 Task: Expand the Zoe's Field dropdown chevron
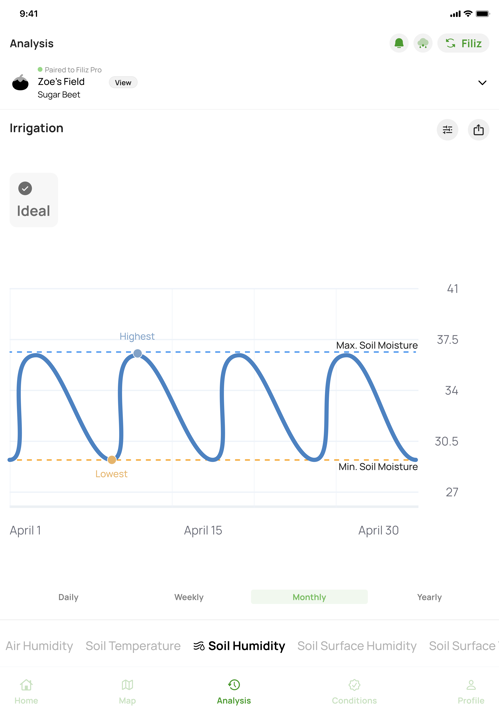coord(482,83)
